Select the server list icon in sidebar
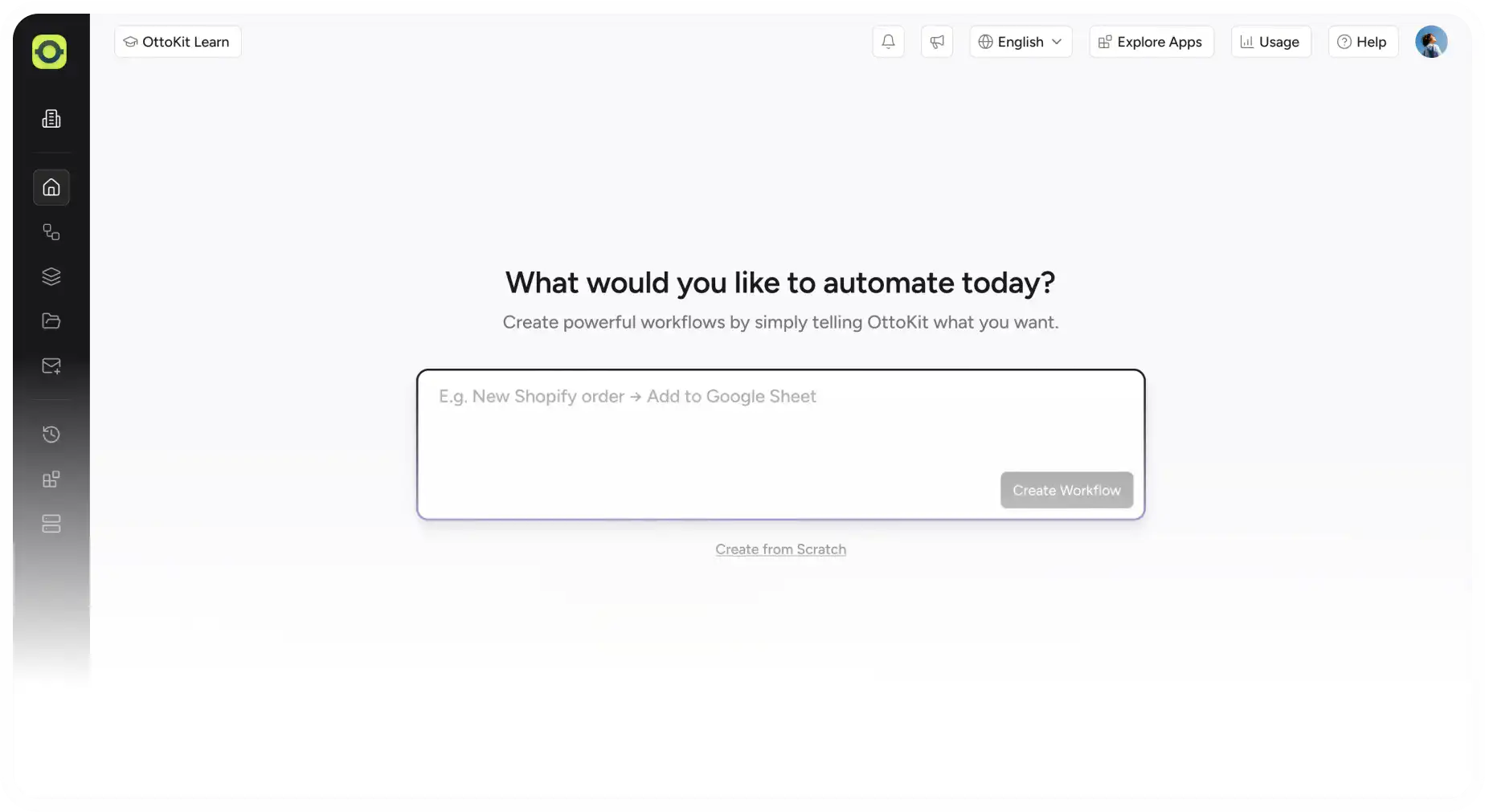Screen dimensions: 1485x812 pyautogui.click(x=51, y=524)
